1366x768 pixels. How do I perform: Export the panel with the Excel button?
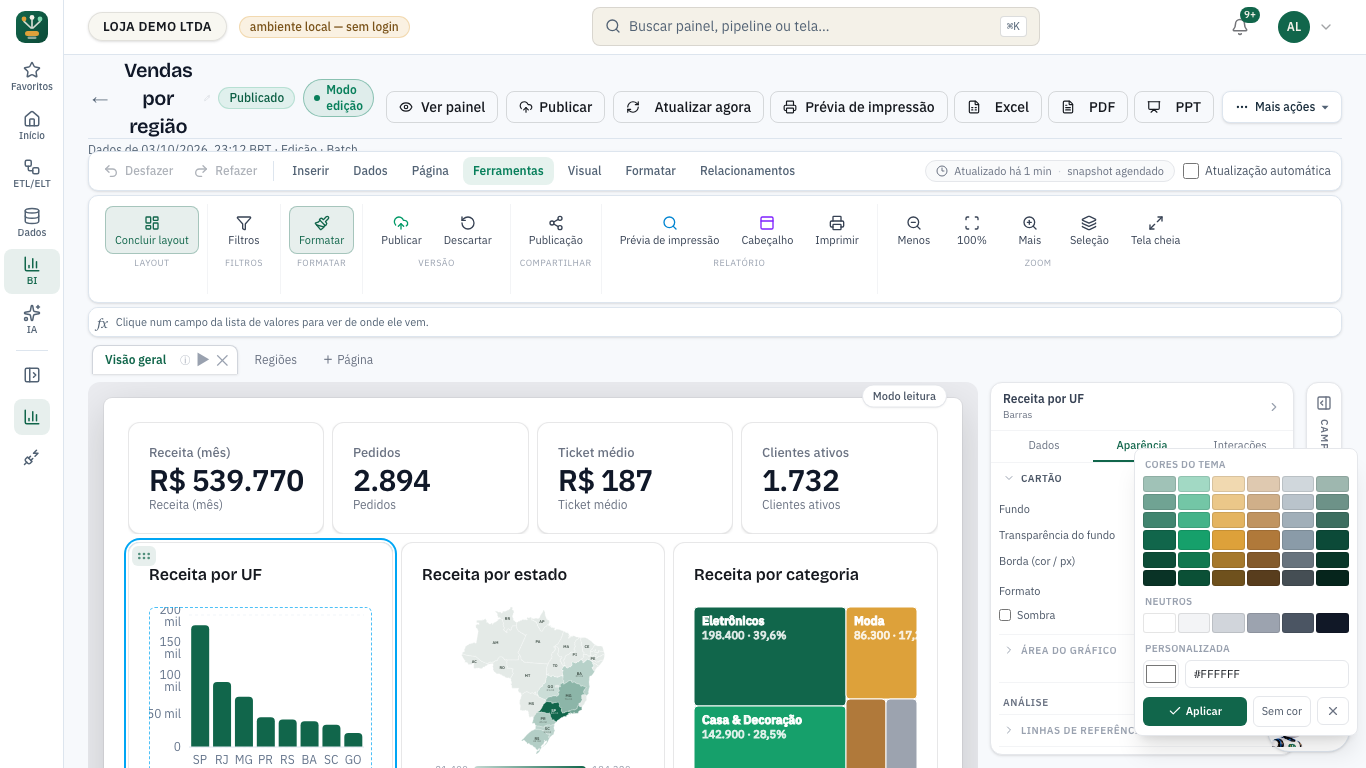click(999, 107)
